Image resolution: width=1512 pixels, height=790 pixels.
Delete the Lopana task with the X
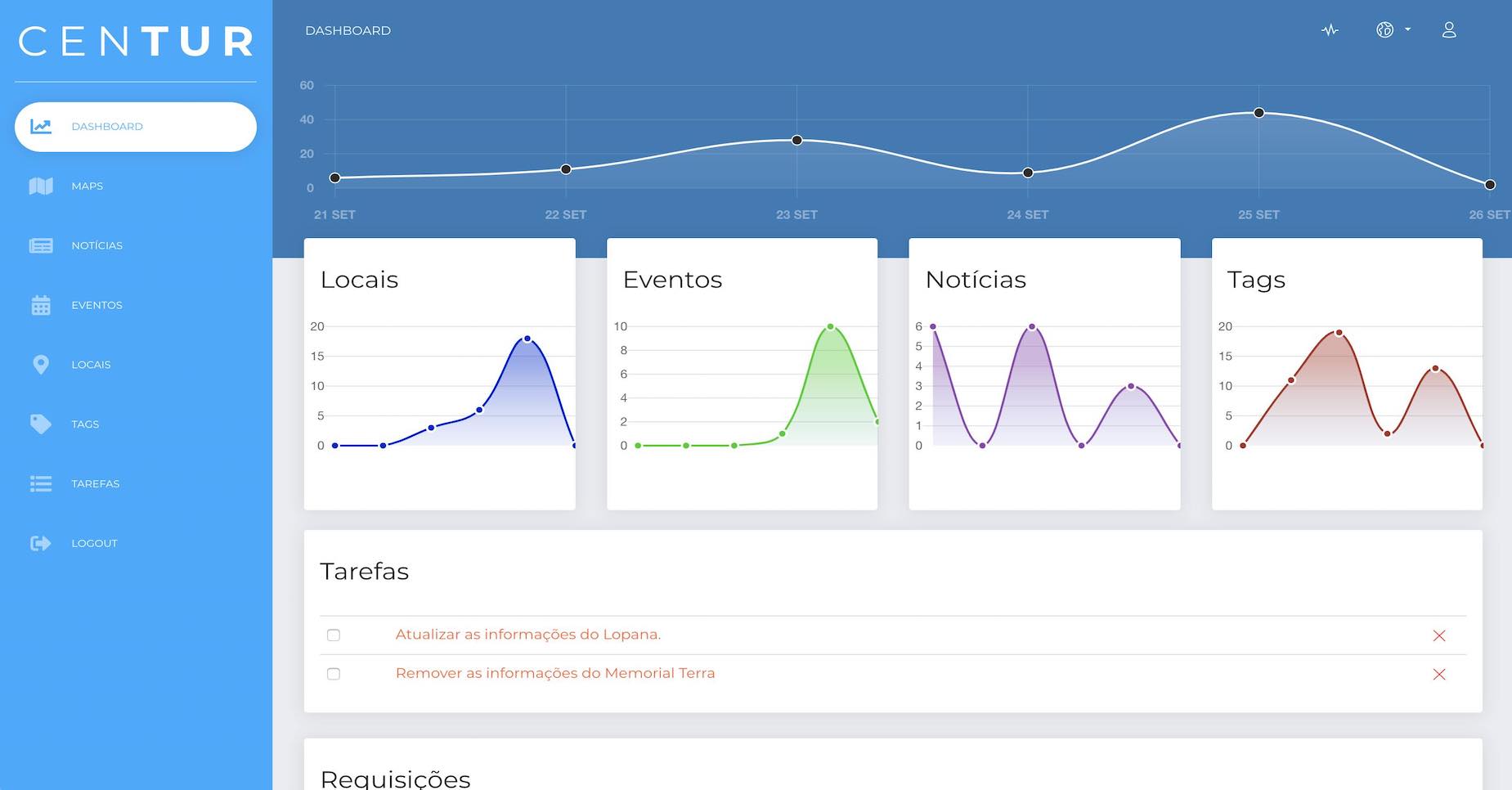[x=1439, y=635]
